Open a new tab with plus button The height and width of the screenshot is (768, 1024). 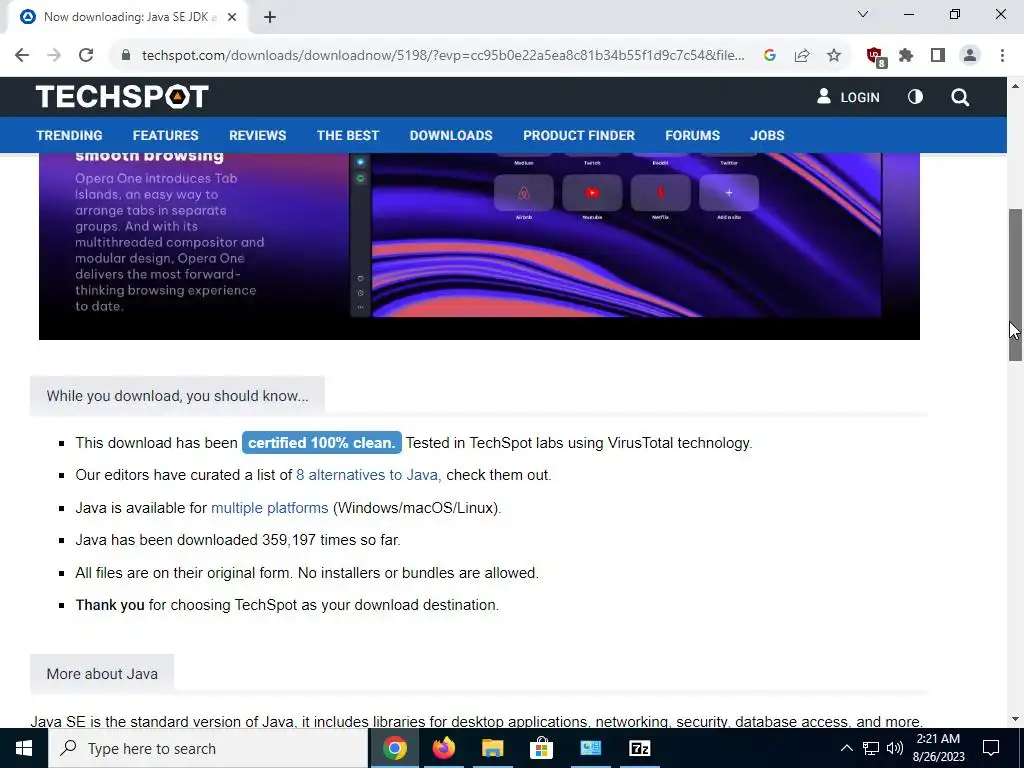(x=270, y=17)
